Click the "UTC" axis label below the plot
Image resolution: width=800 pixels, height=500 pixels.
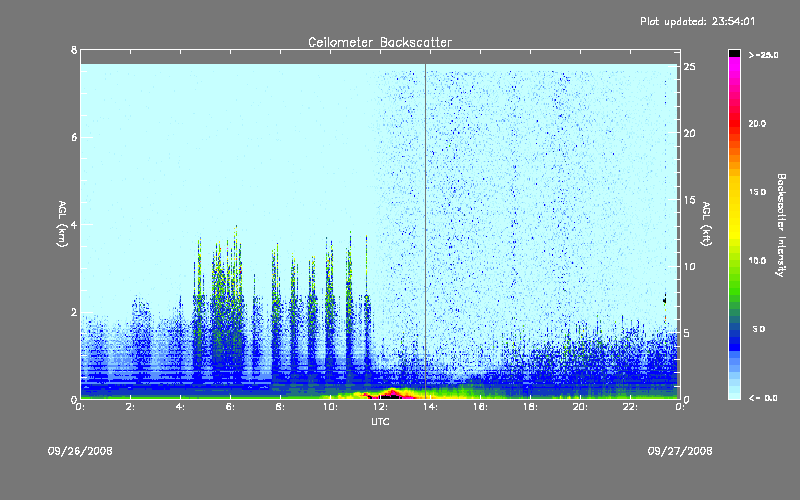point(380,421)
